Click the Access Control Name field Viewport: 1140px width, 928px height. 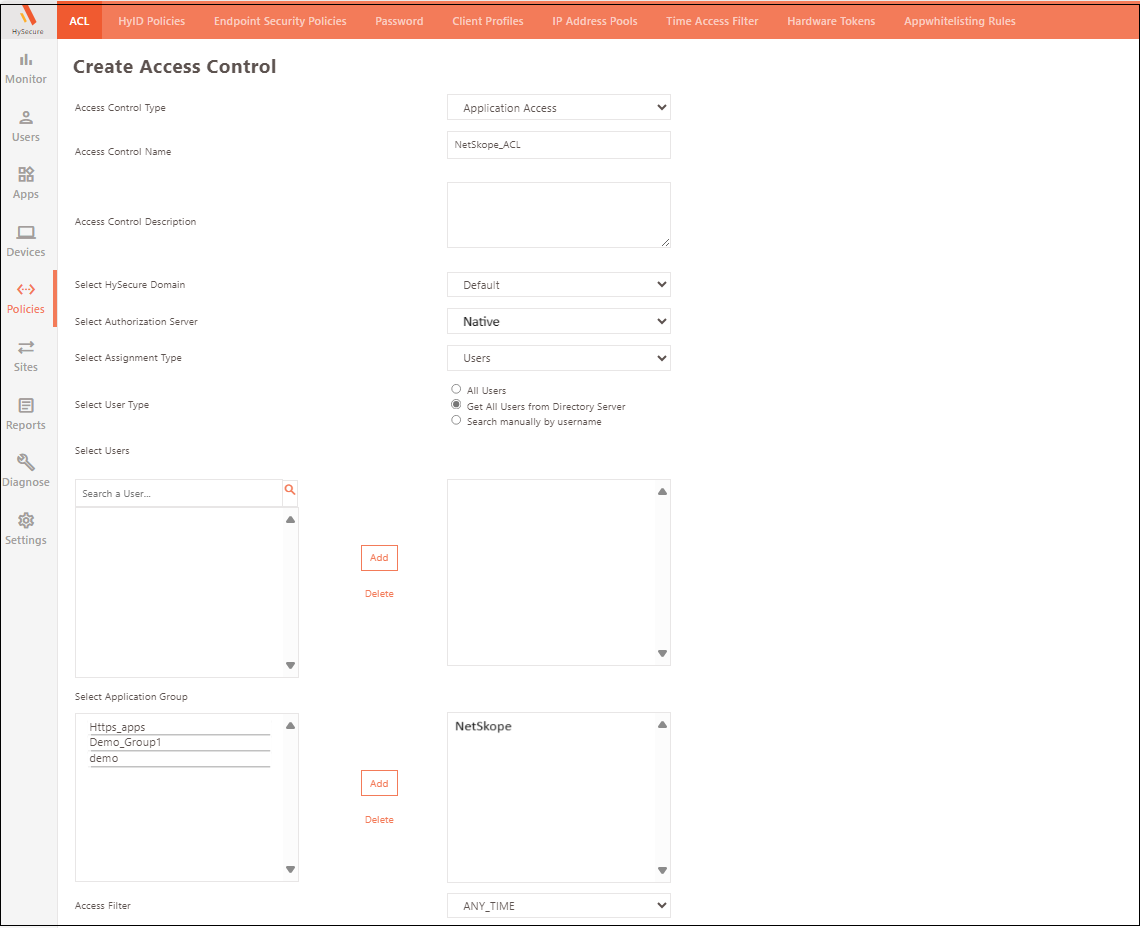(558, 145)
